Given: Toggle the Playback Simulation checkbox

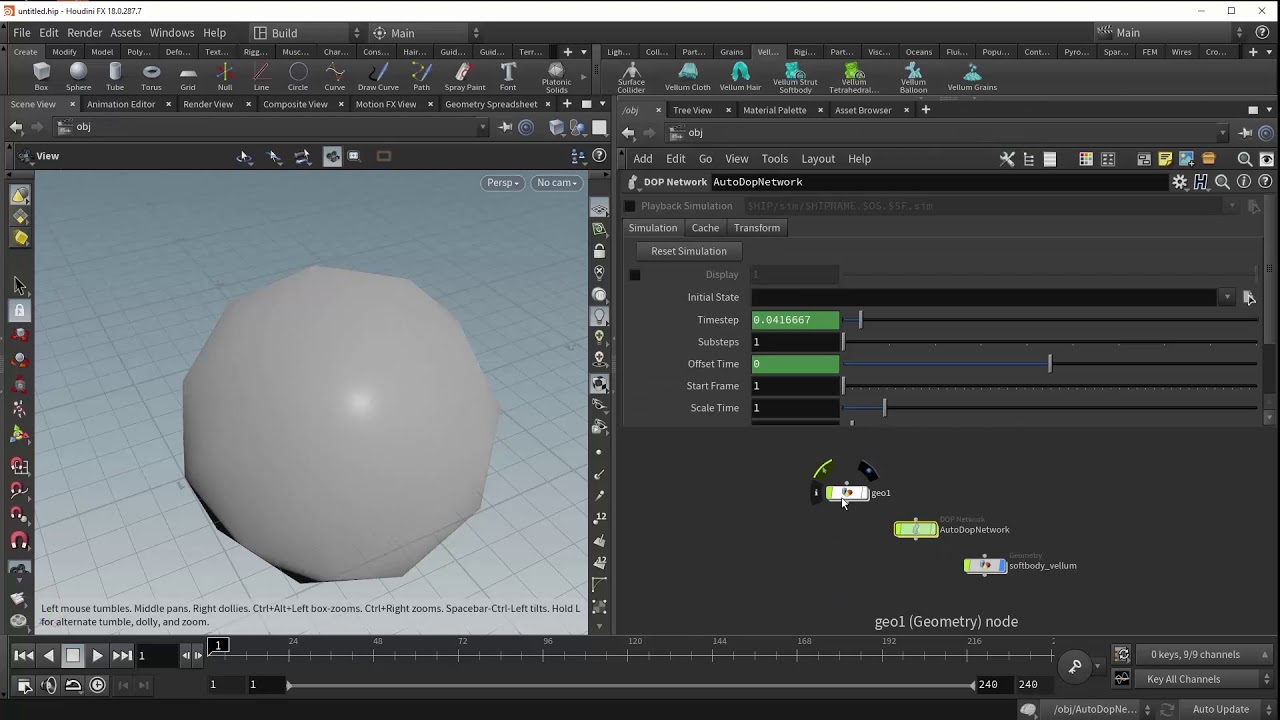Looking at the screenshot, I should point(630,206).
